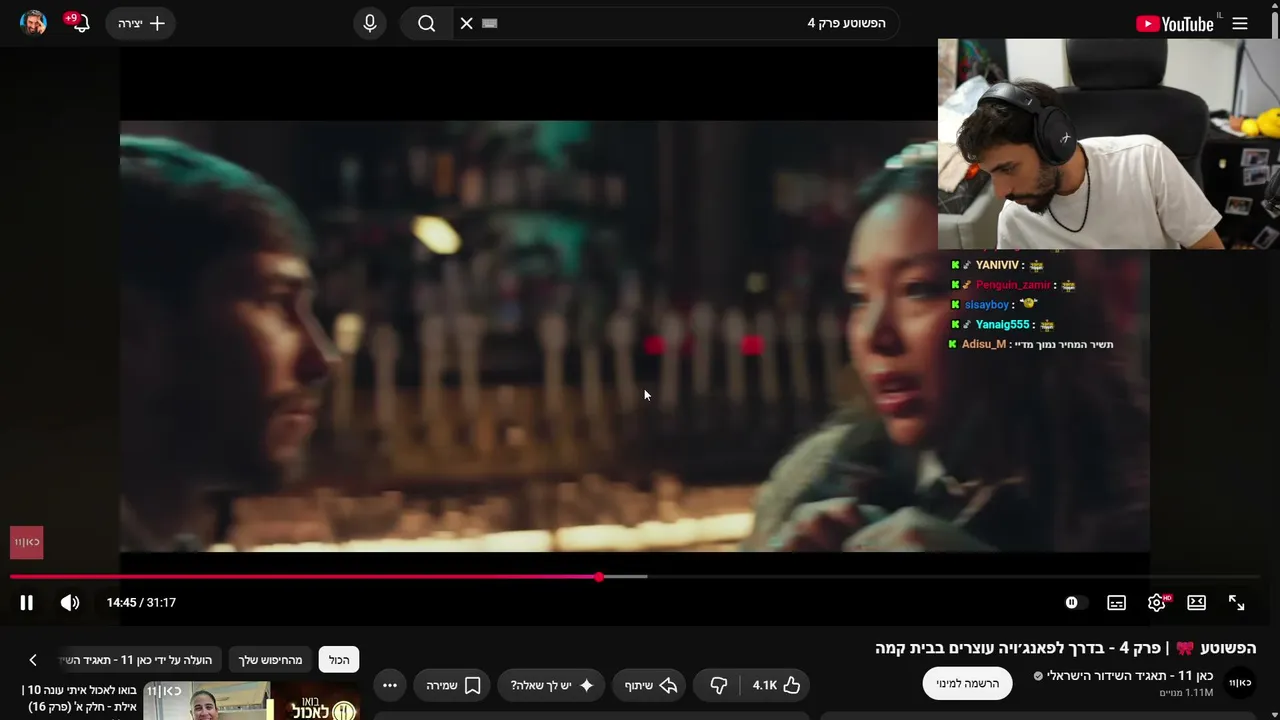This screenshot has width=1280, height=720.
Task: Mute the video volume
Action: (70, 602)
